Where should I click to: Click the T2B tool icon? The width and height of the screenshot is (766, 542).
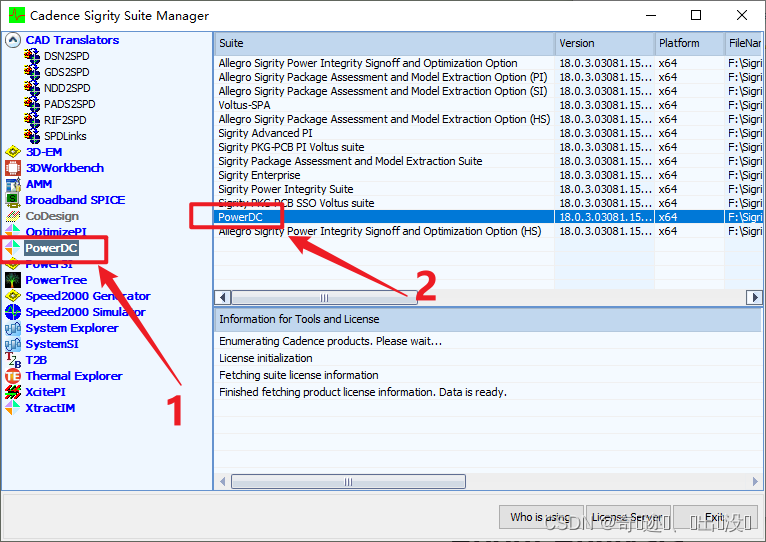[x=13, y=360]
